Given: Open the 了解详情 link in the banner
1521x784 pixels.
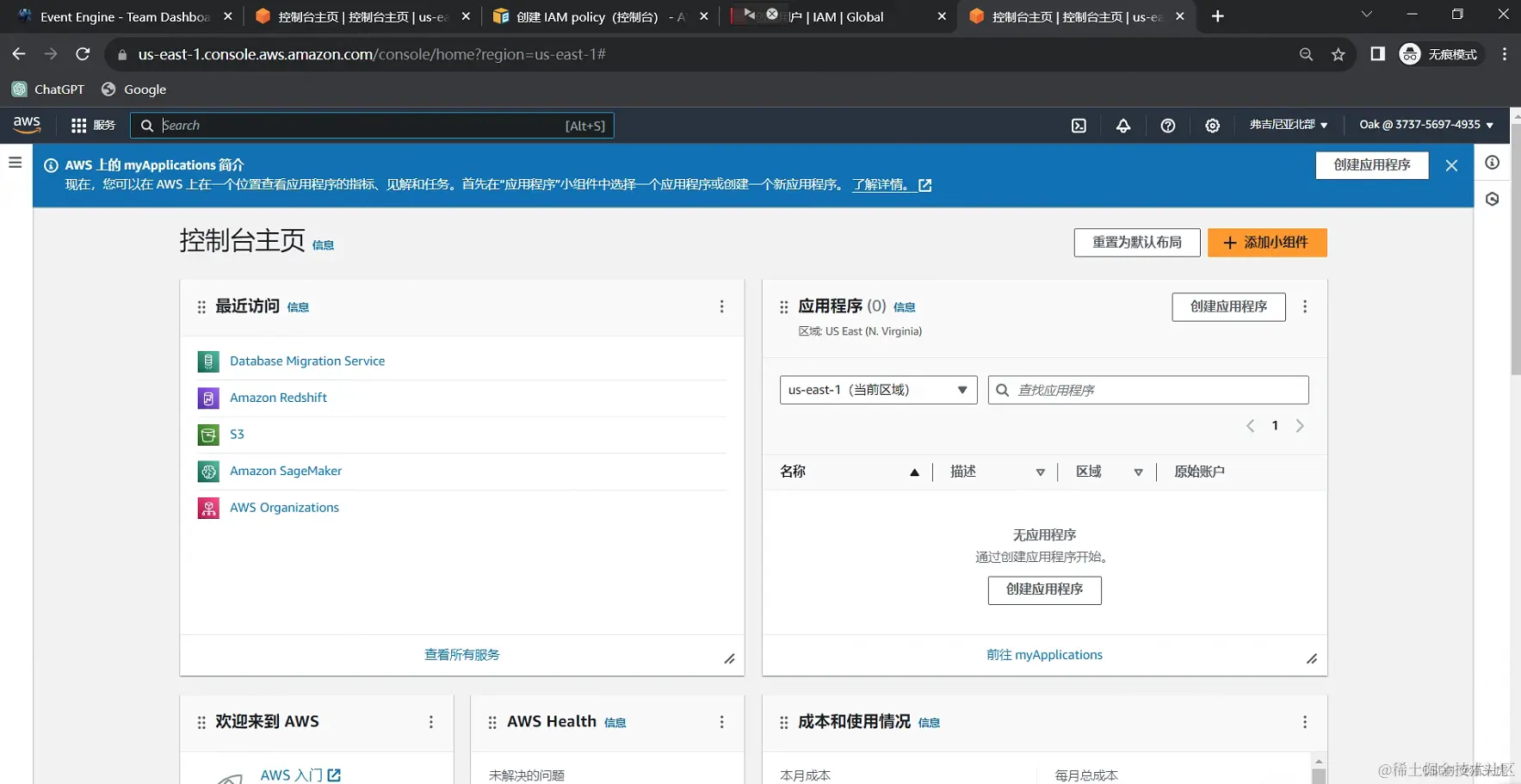Looking at the screenshot, I should (892, 185).
